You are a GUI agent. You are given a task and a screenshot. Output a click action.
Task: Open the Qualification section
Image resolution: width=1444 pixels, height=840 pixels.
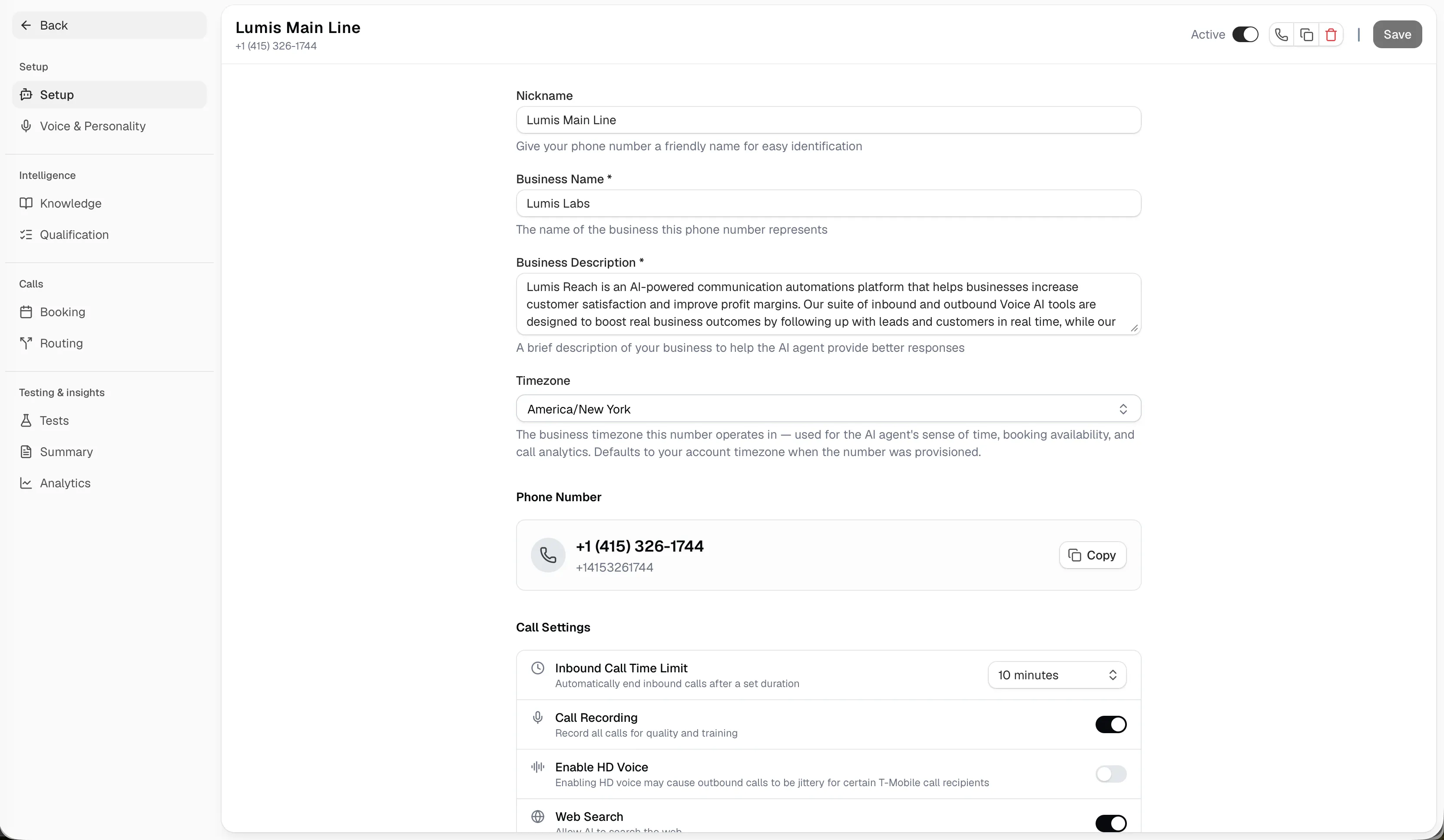tap(109, 235)
